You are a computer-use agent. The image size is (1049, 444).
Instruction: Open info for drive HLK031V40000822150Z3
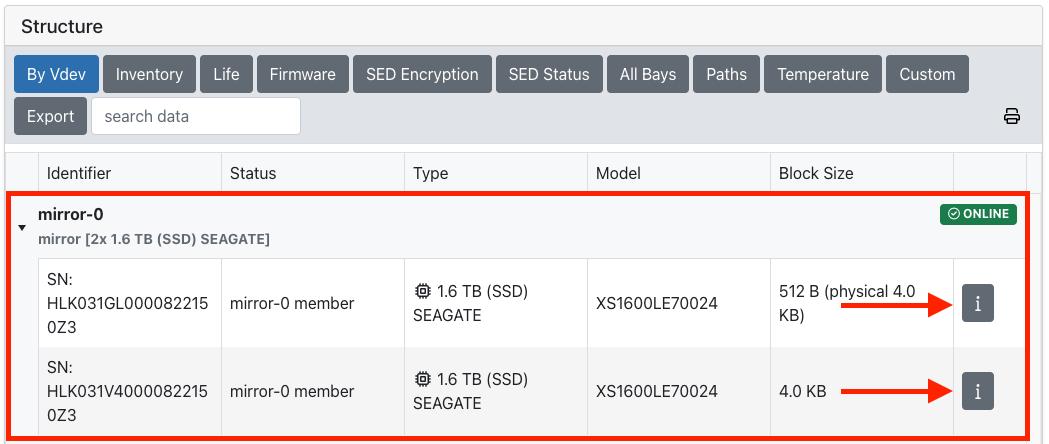(x=977, y=391)
